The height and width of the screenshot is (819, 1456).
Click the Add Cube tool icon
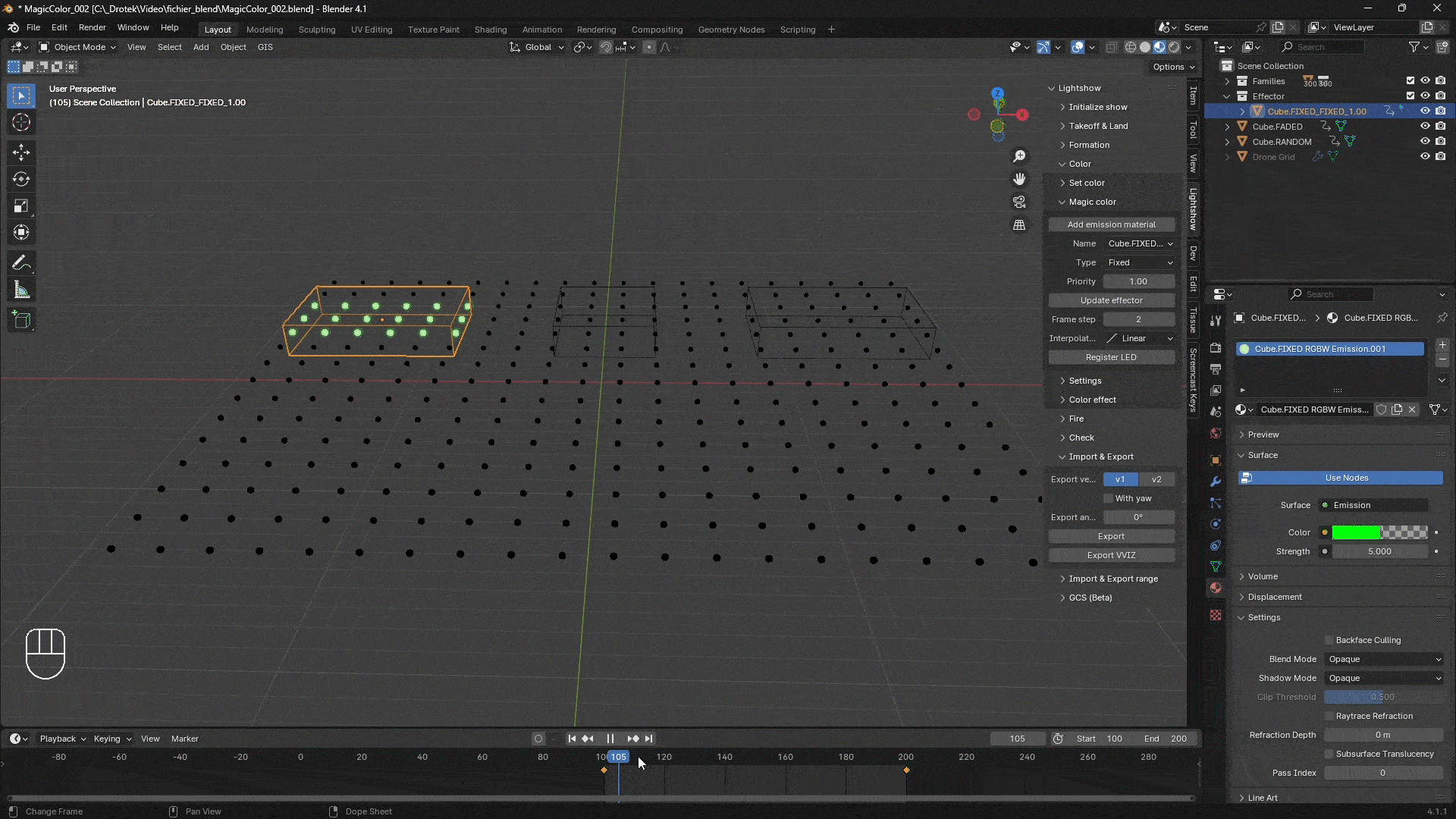[x=21, y=320]
